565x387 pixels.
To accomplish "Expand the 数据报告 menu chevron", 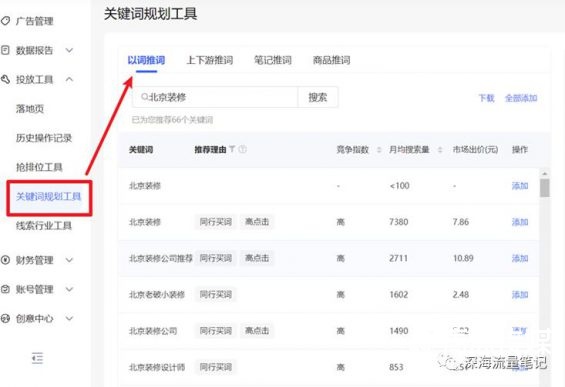I will click(70, 50).
